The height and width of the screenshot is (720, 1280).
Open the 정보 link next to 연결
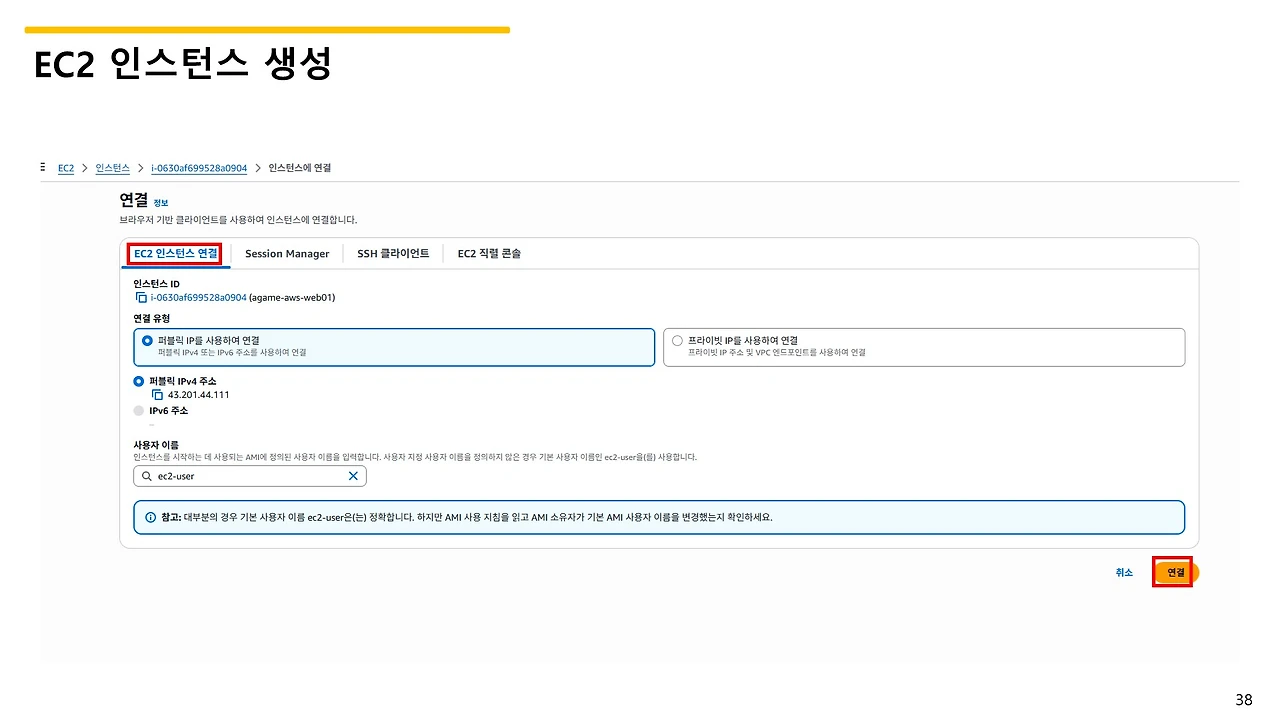(x=161, y=203)
